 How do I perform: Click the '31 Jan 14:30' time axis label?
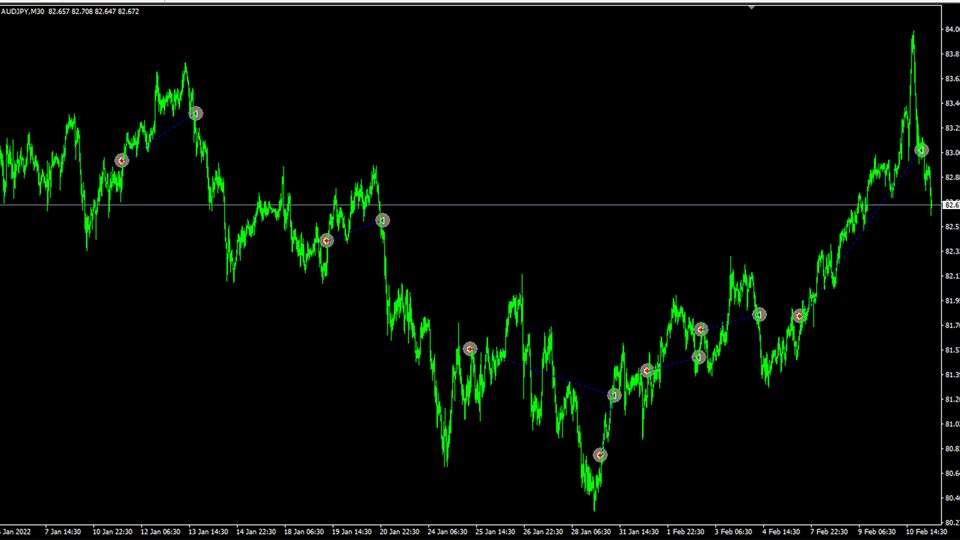[x=638, y=532]
